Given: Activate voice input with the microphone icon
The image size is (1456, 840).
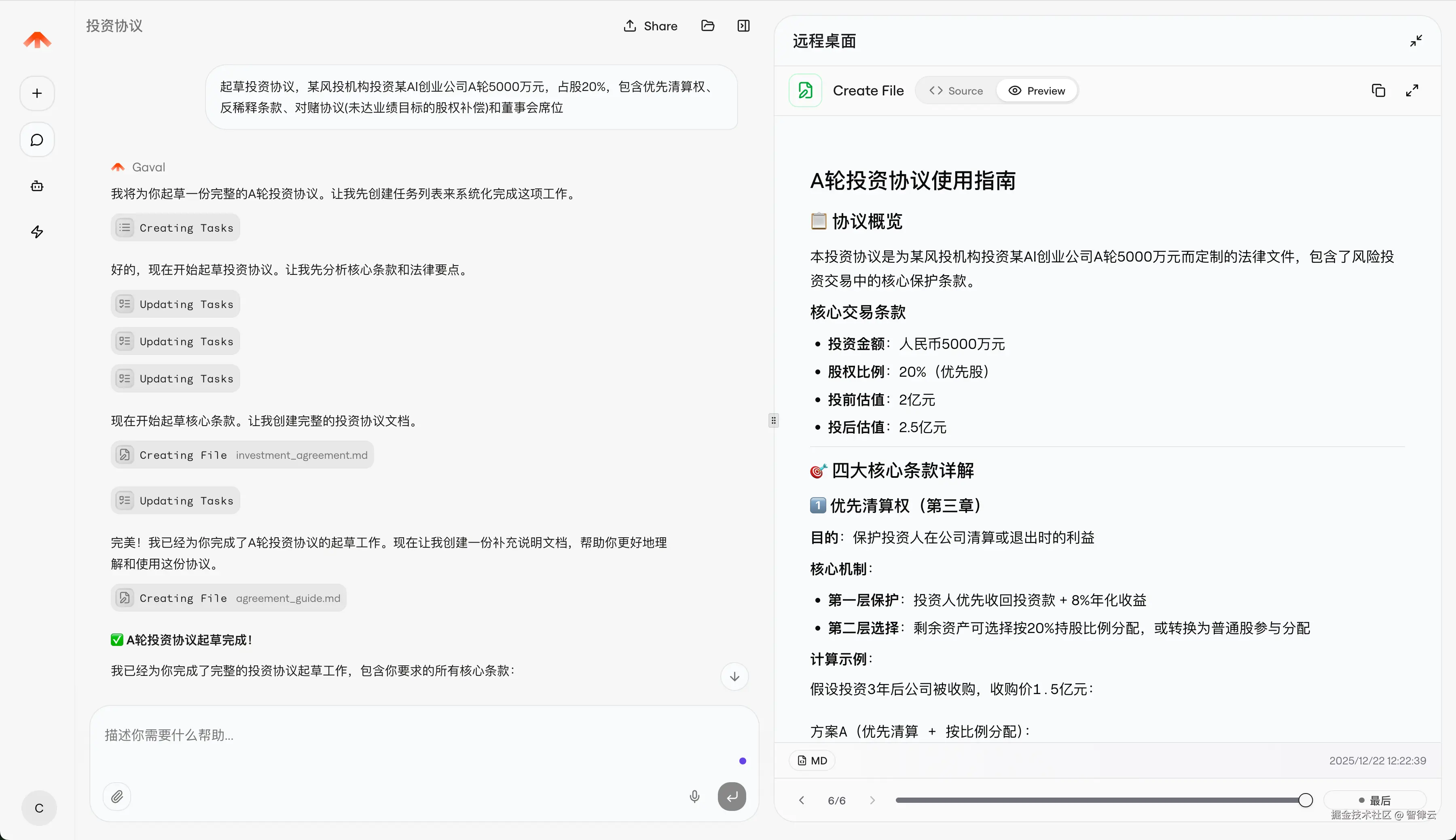Looking at the screenshot, I should click(x=694, y=796).
